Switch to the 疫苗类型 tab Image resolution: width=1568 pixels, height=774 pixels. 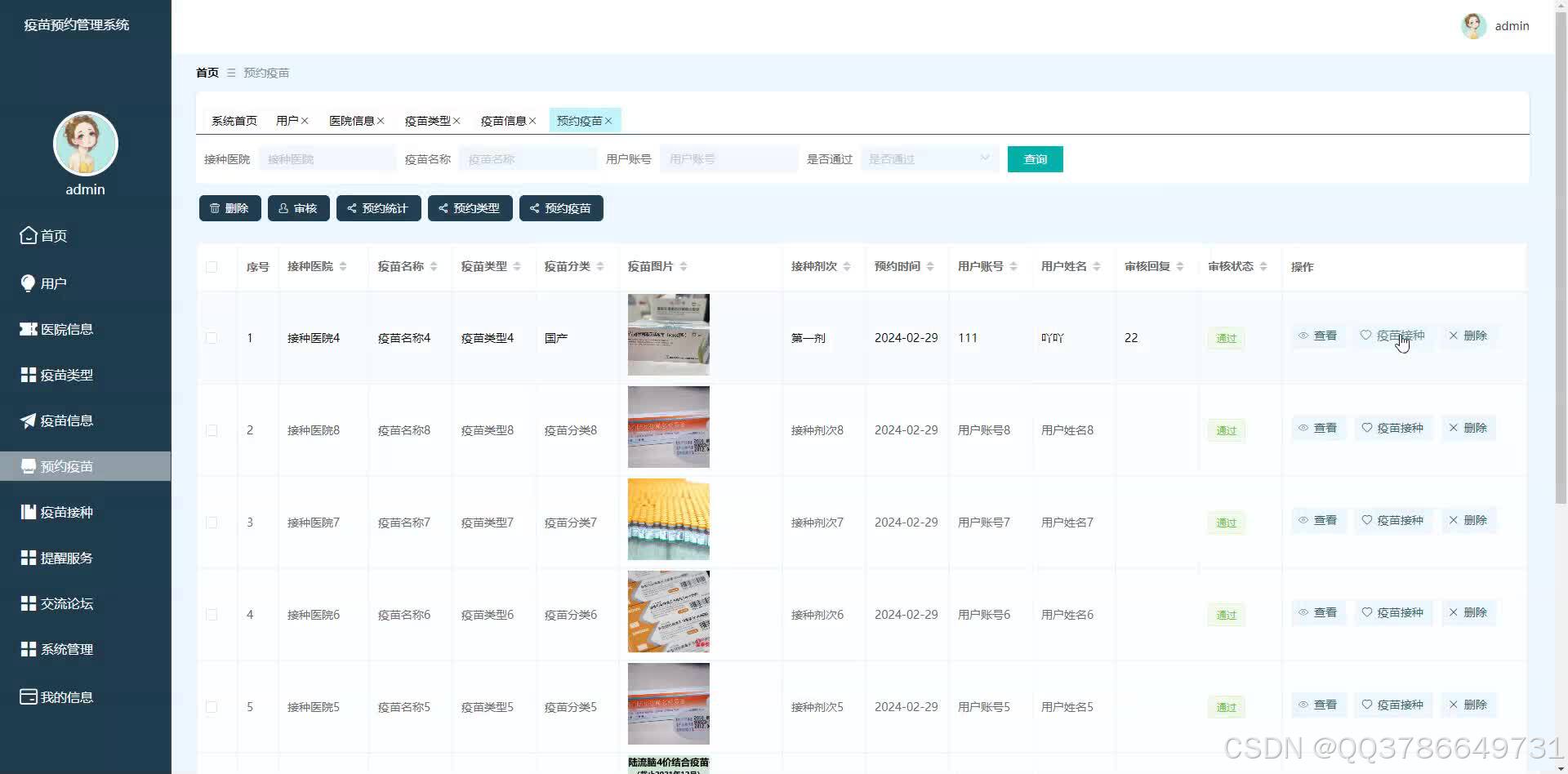point(427,121)
